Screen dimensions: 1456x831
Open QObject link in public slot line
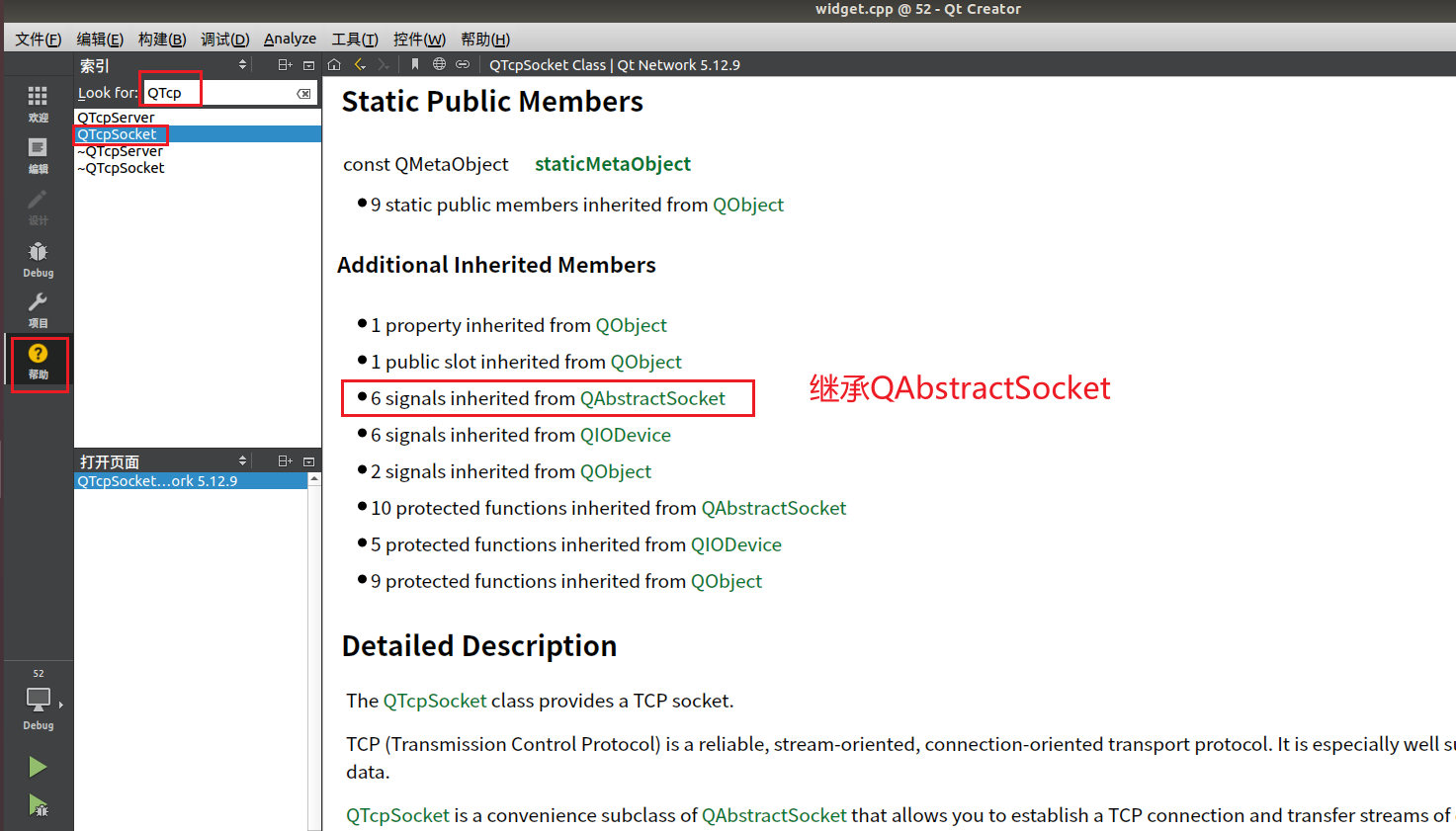point(645,362)
